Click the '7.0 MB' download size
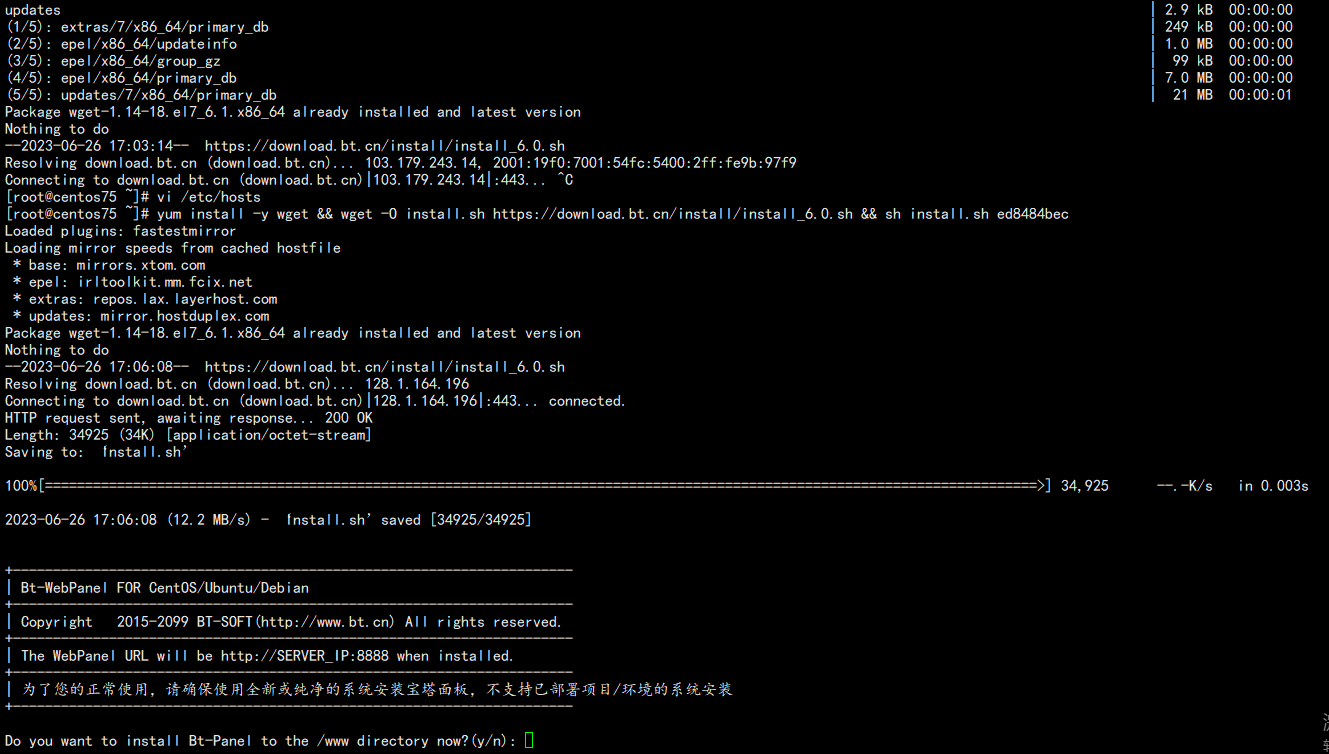 pos(1188,78)
